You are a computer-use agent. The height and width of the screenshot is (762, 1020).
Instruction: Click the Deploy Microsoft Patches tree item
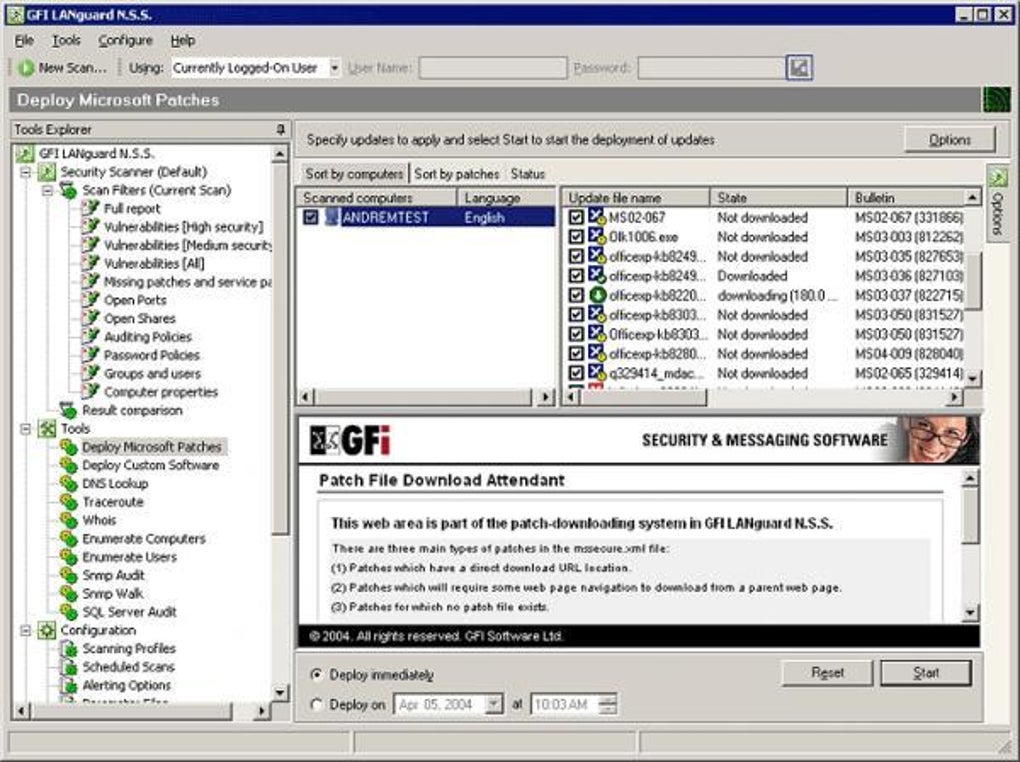click(152, 447)
